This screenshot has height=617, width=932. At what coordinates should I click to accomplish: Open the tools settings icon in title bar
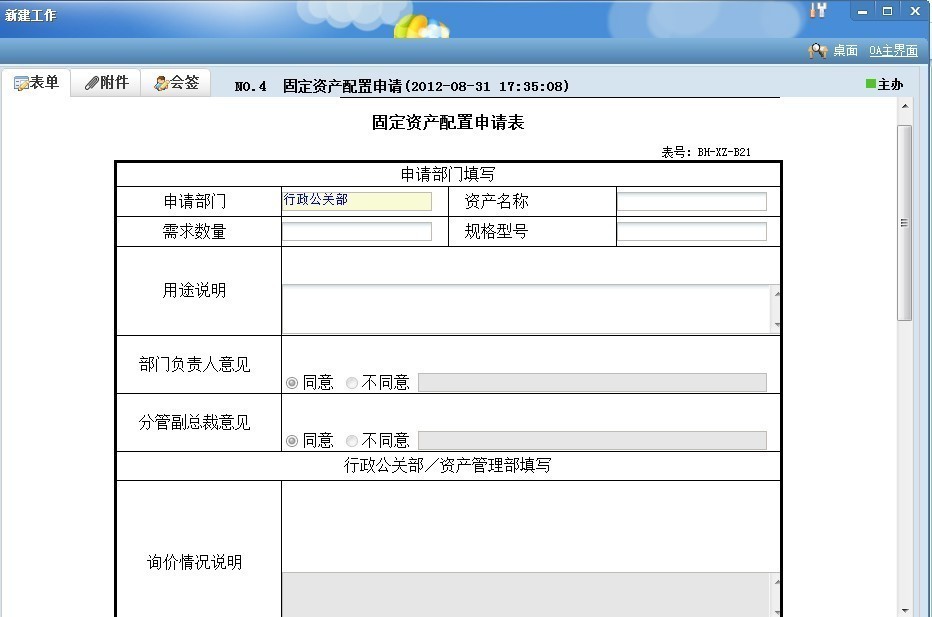(x=818, y=11)
